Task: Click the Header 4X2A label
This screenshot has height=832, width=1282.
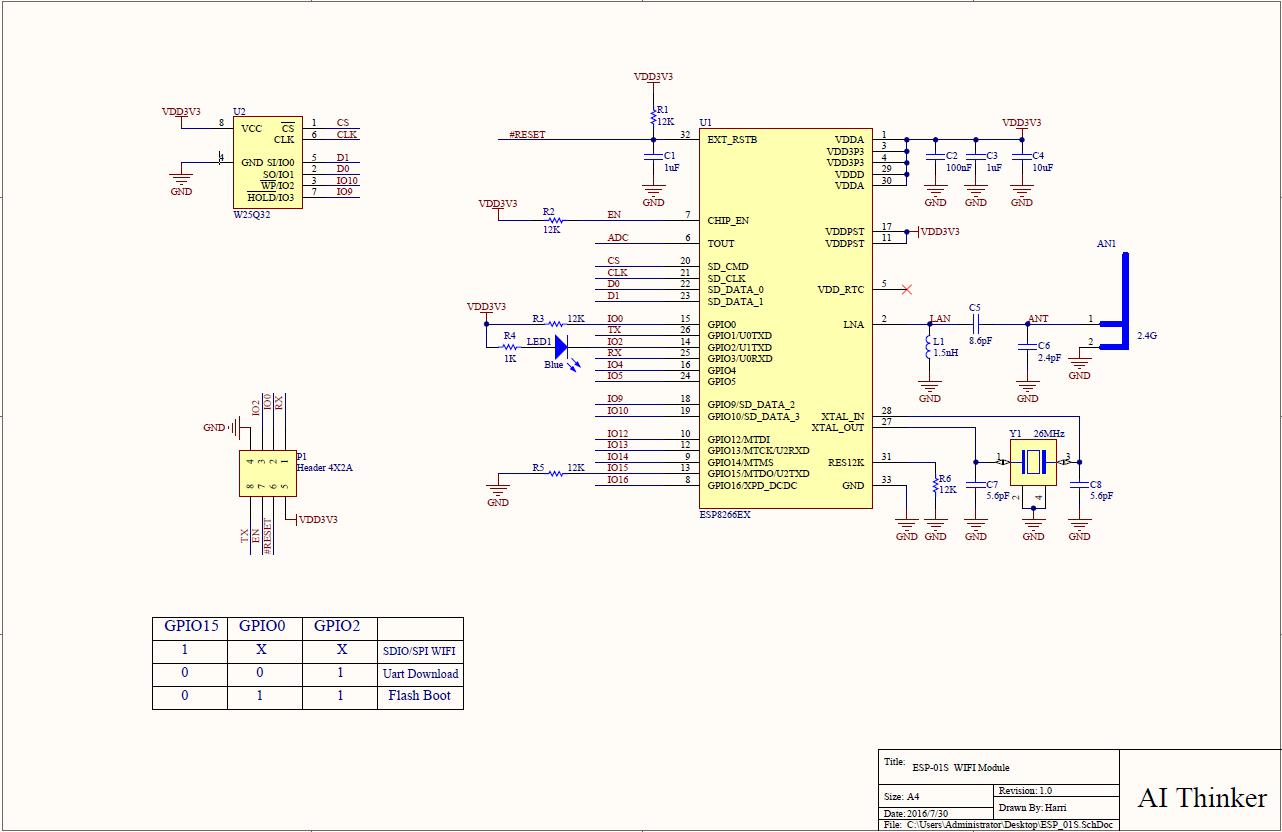Action: 325,467
